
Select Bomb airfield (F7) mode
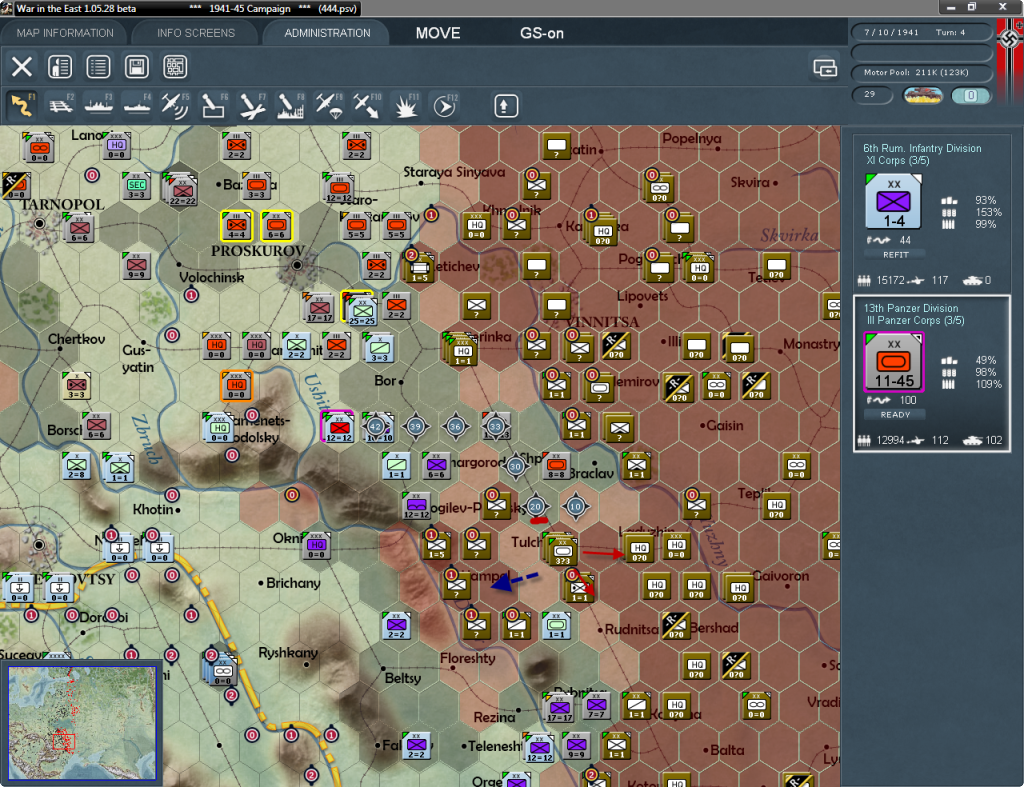(x=252, y=105)
